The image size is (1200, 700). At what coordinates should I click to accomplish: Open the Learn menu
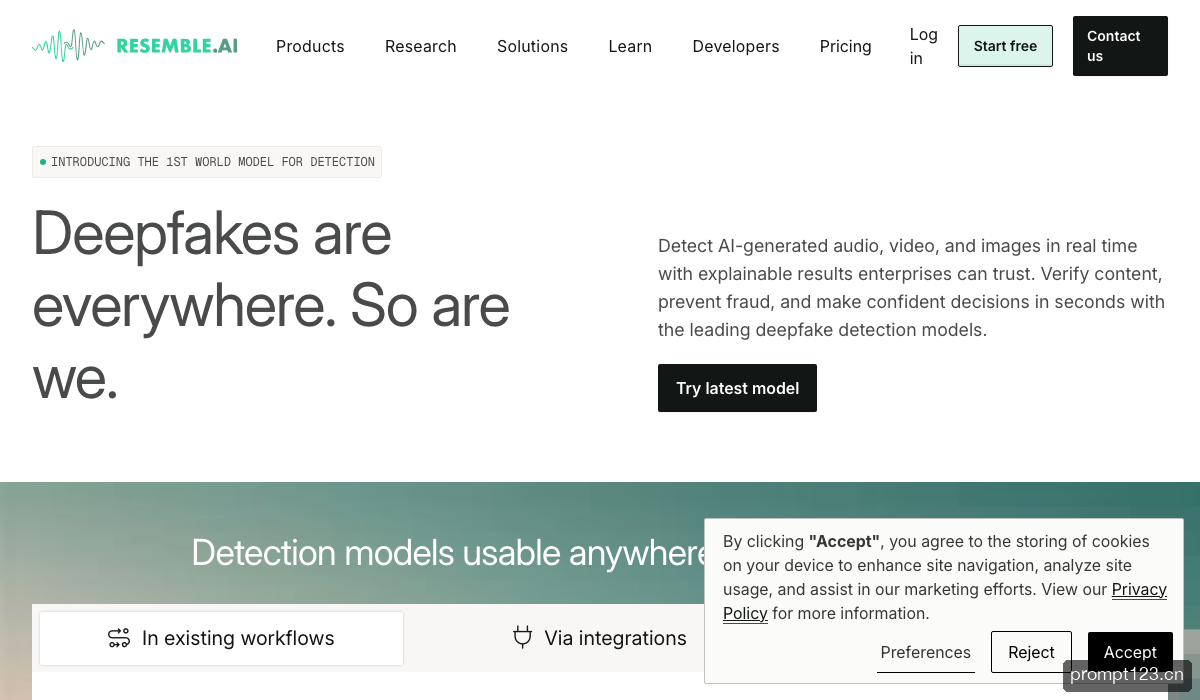[x=630, y=46]
